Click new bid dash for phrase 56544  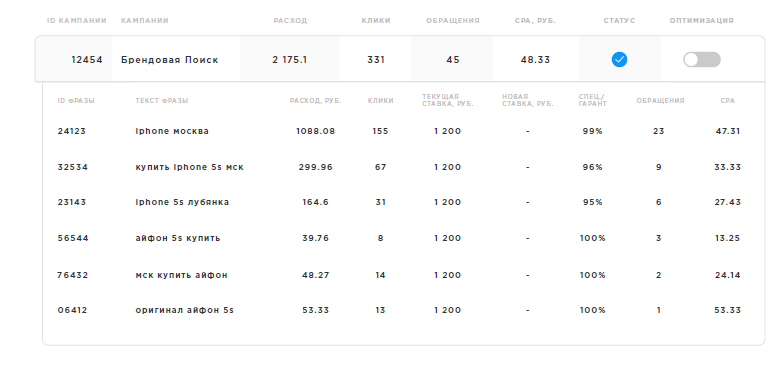coord(527,239)
